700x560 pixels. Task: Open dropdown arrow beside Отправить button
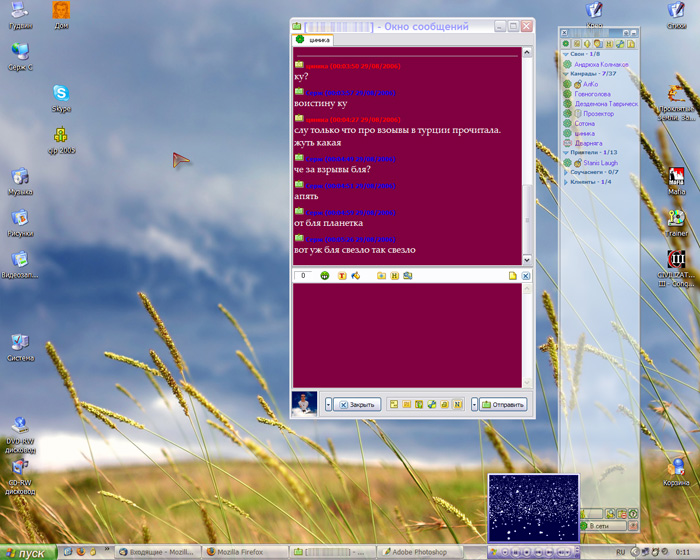[474, 405]
